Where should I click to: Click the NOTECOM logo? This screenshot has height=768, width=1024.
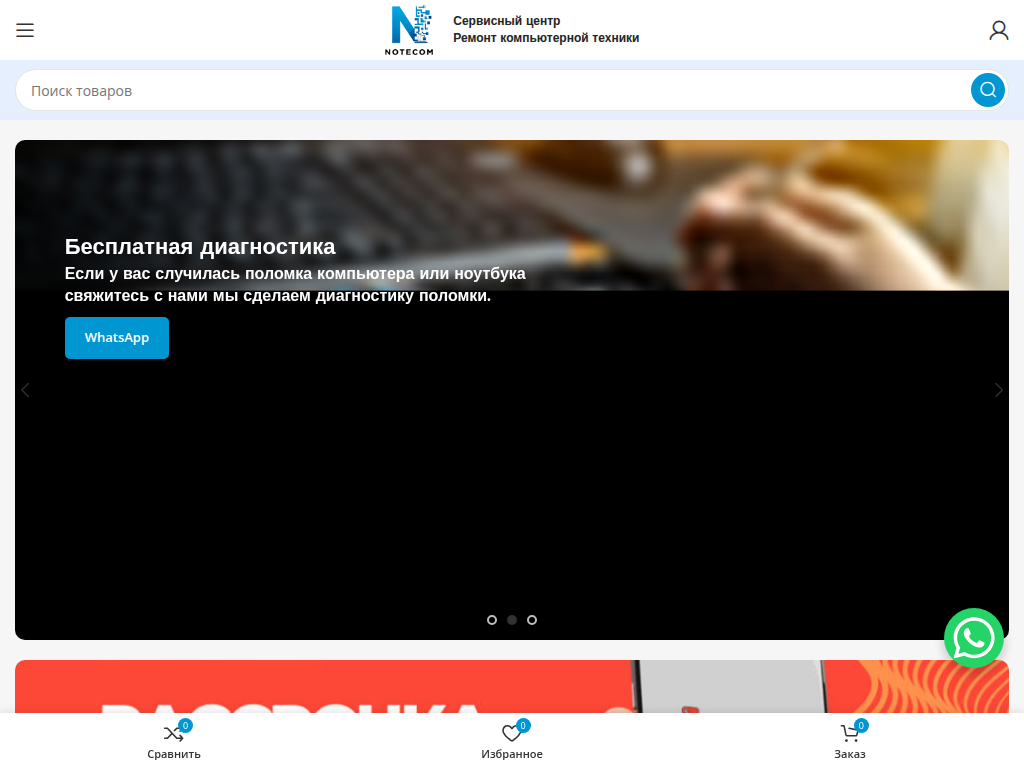[409, 29]
